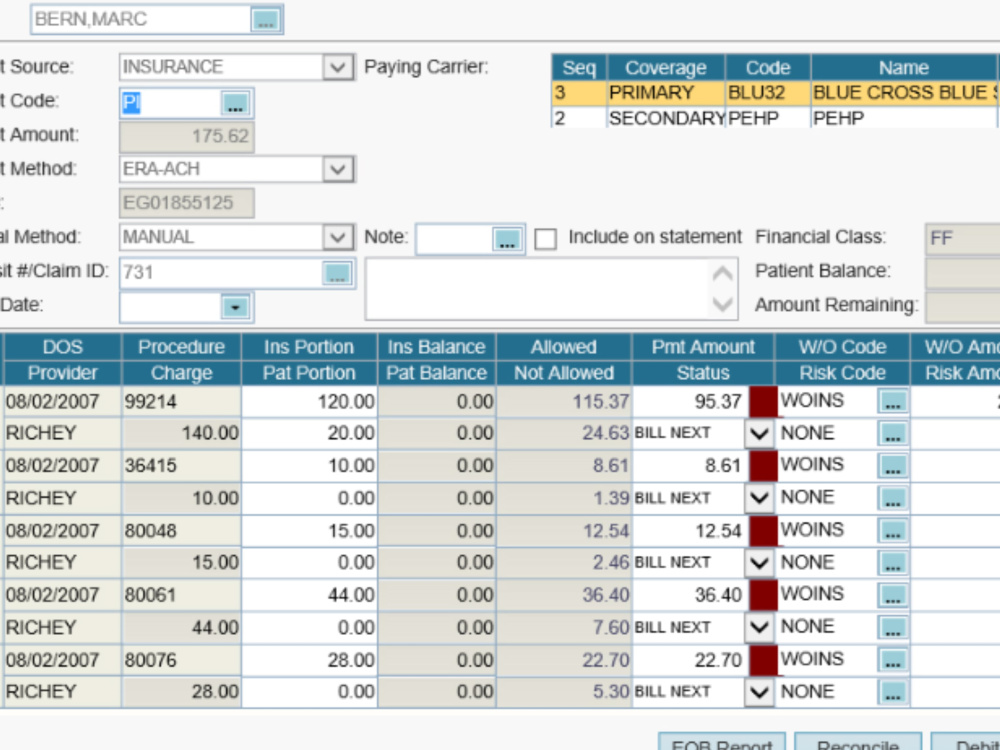Screen dimensions: 1000x750
Task: Open W/O code lookup for procedure 80076
Action: coord(892,659)
